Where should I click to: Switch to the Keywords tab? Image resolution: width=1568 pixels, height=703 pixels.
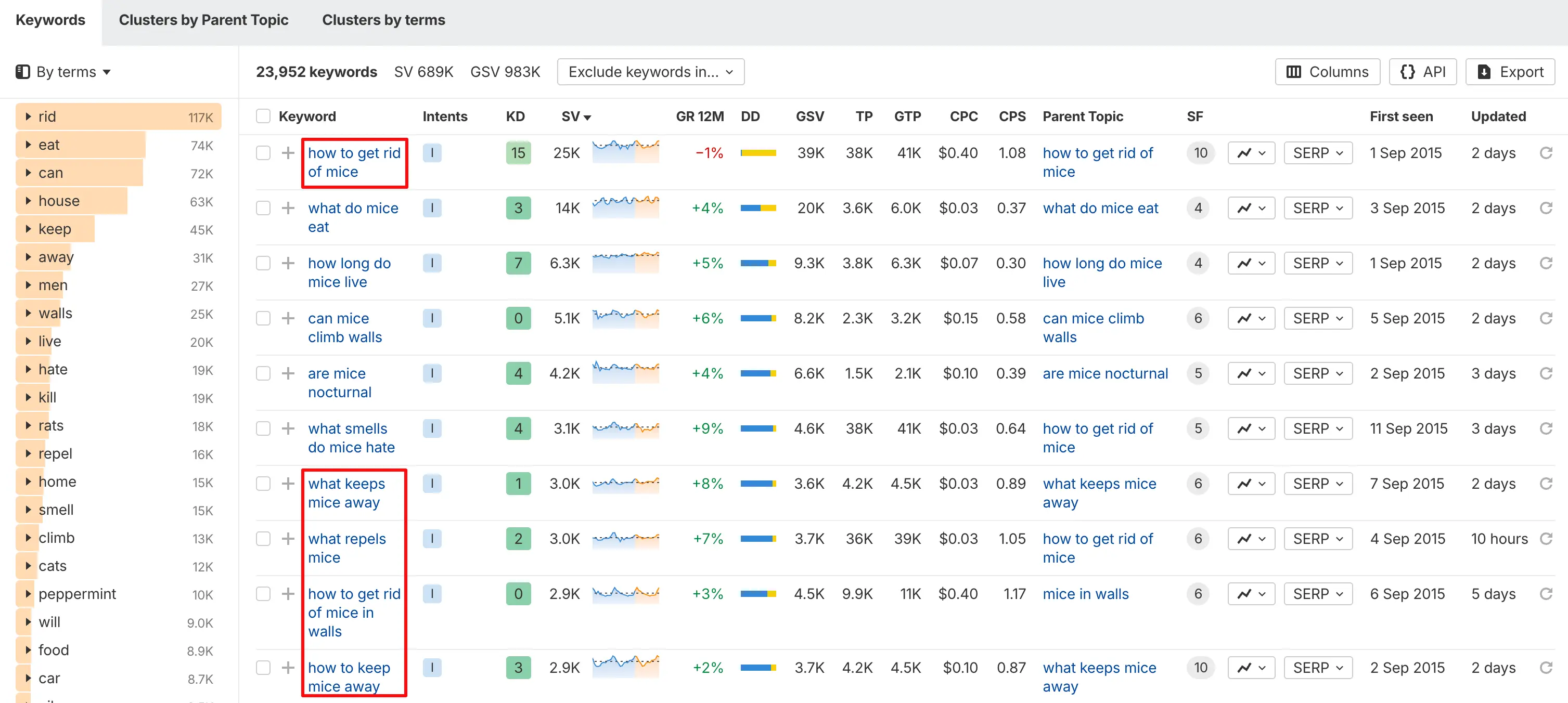(x=50, y=20)
